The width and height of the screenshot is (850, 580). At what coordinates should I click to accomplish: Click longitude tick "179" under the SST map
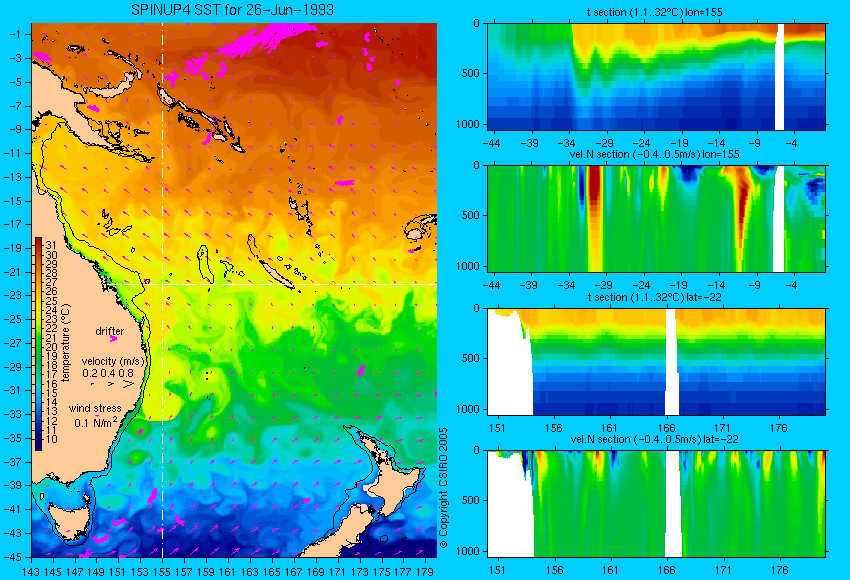pos(425,572)
